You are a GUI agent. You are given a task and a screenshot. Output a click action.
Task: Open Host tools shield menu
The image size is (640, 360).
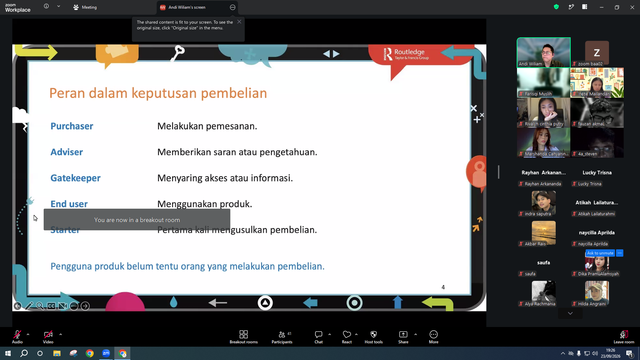[x=373, y=337]
